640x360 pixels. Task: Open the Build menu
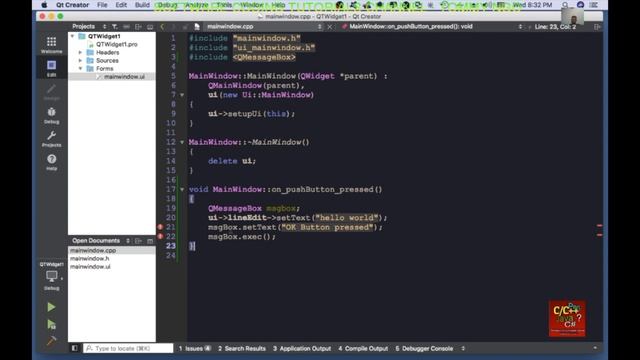(x=142, y=5)
